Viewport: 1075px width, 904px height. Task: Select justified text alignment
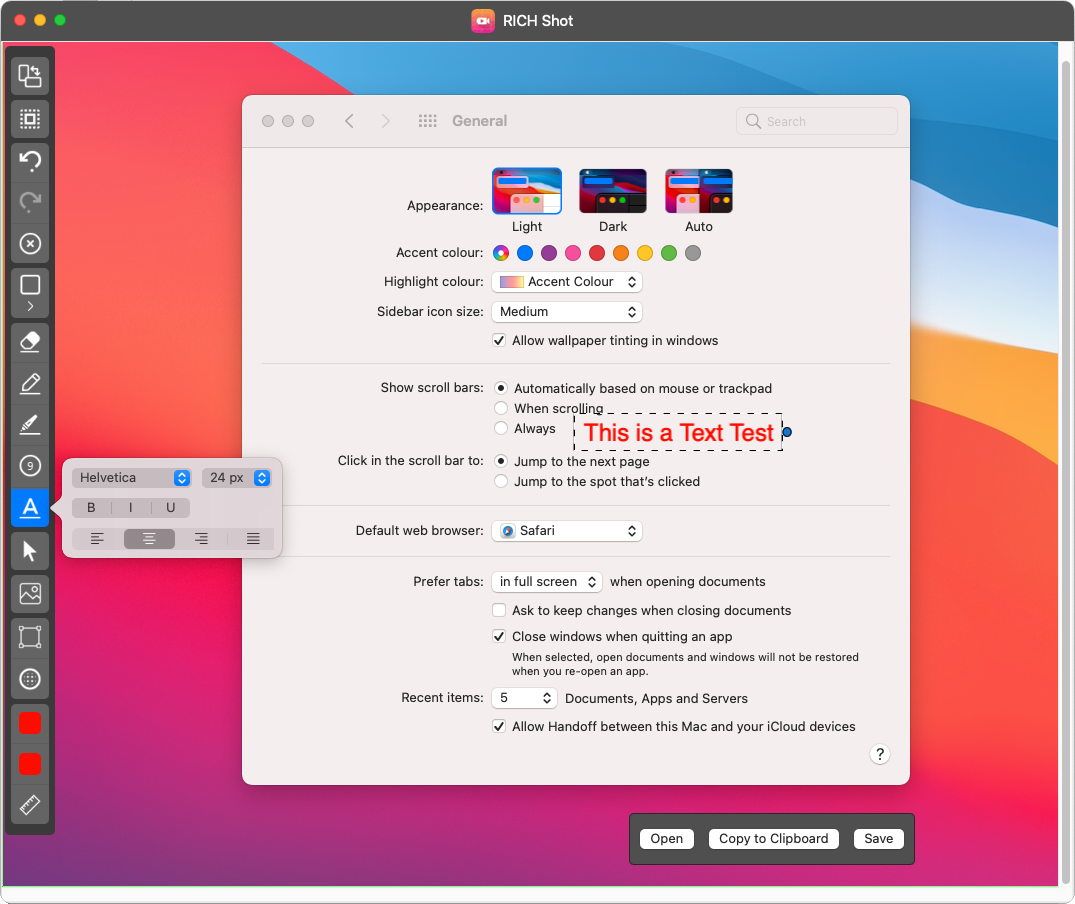pos(253,539)
